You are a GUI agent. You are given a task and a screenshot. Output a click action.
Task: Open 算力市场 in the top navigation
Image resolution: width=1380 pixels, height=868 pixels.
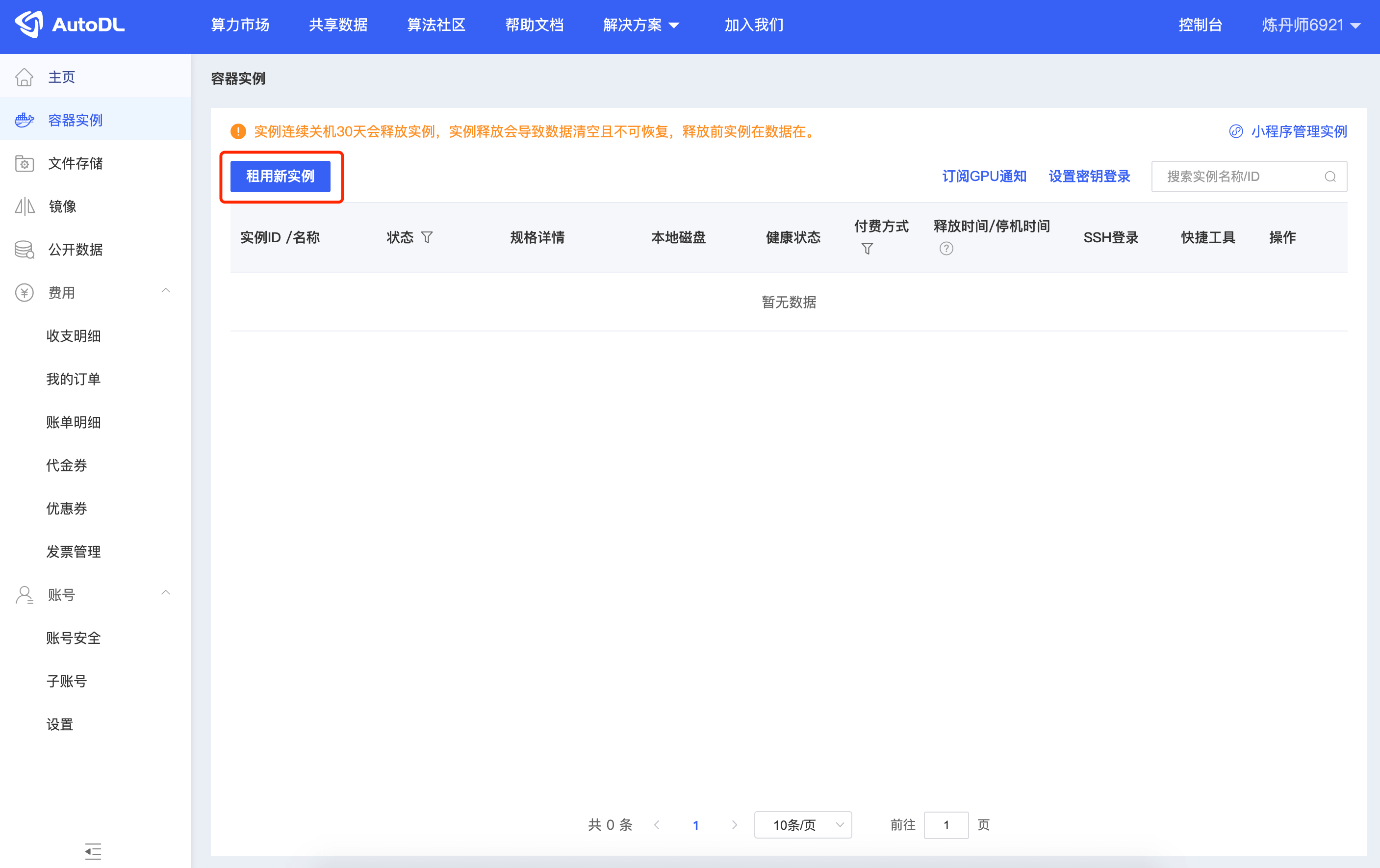click(240, 25)
